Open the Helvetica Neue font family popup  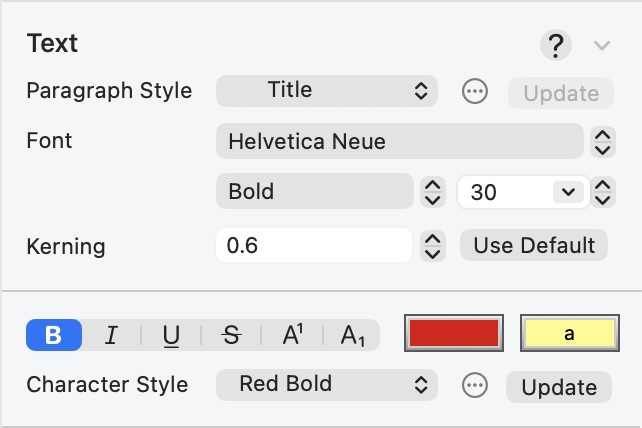click(x=400, y=141)
